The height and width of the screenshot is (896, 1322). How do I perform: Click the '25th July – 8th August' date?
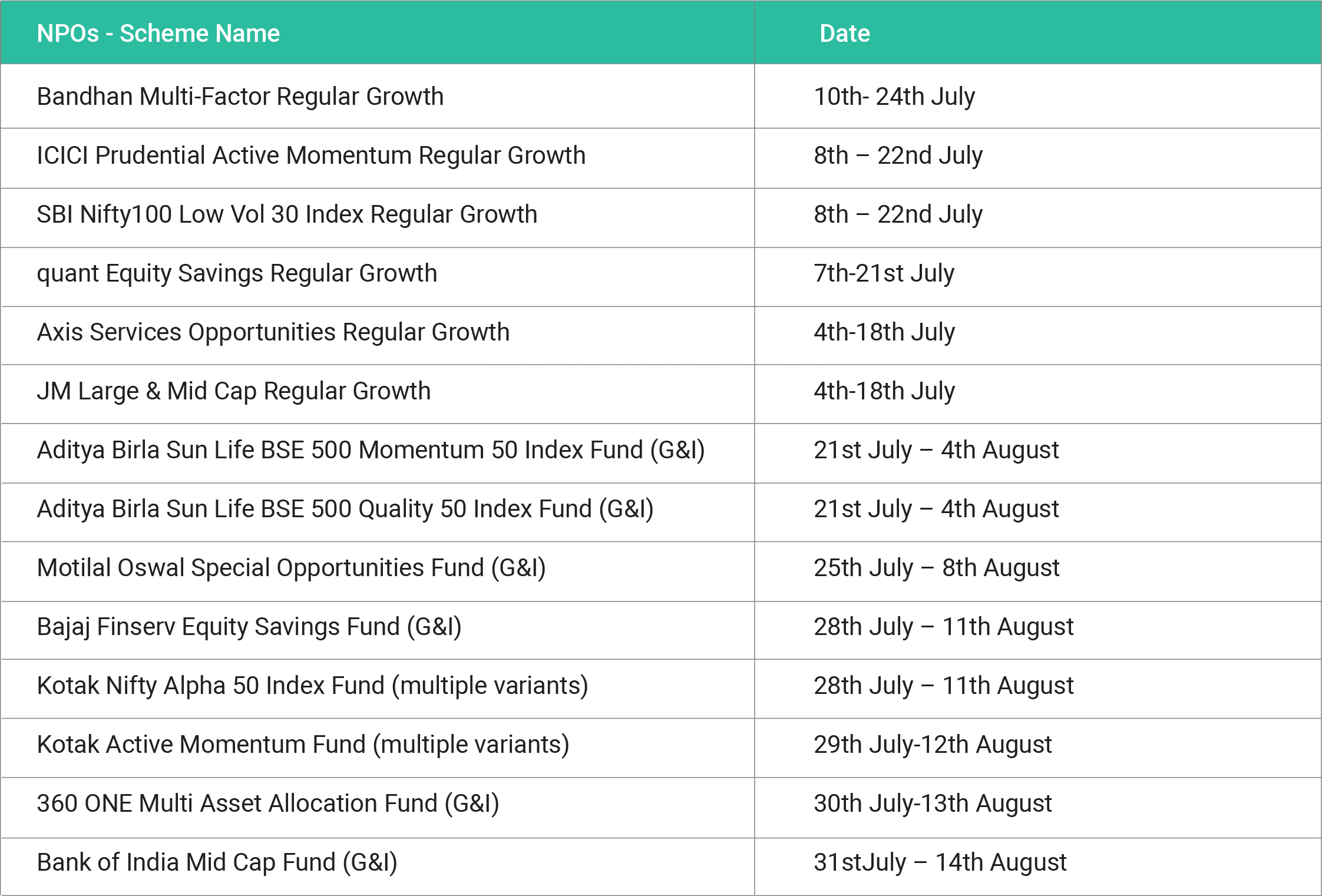[936, 568]
